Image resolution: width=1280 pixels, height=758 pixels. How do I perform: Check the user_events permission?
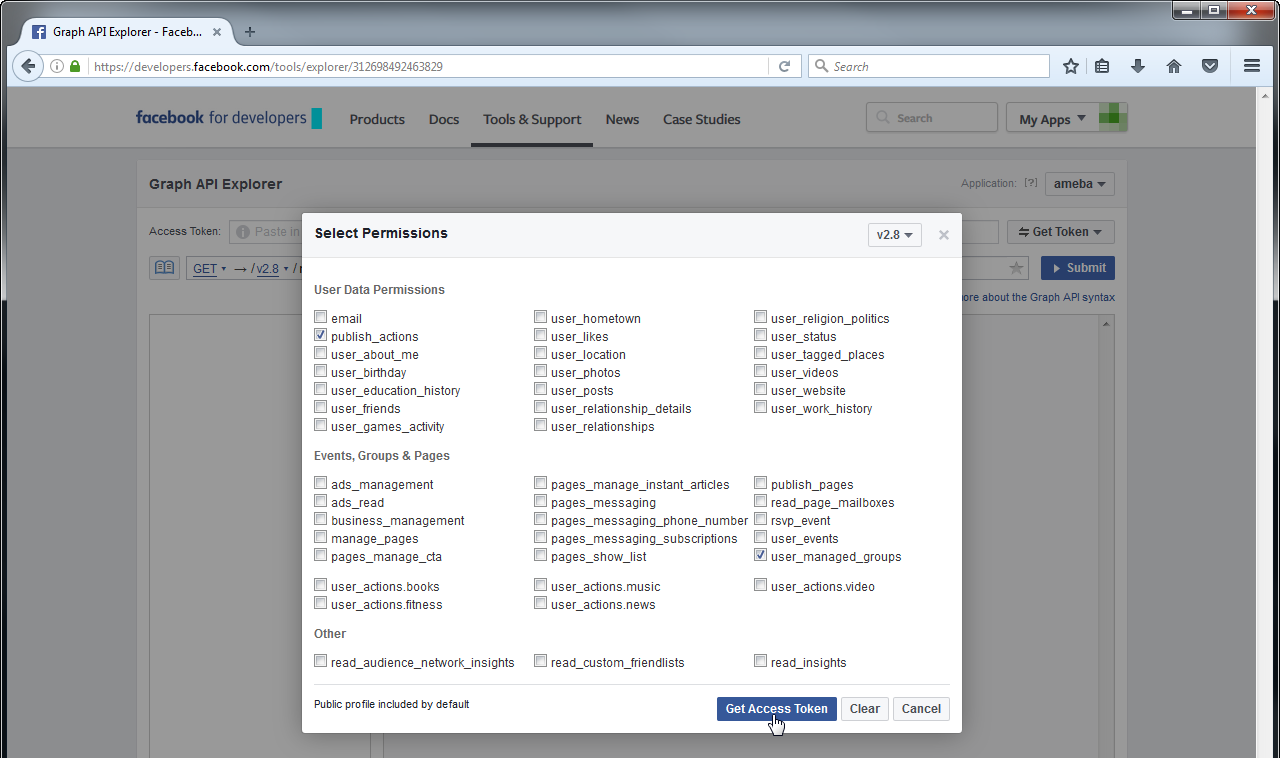tap(760, 538)
